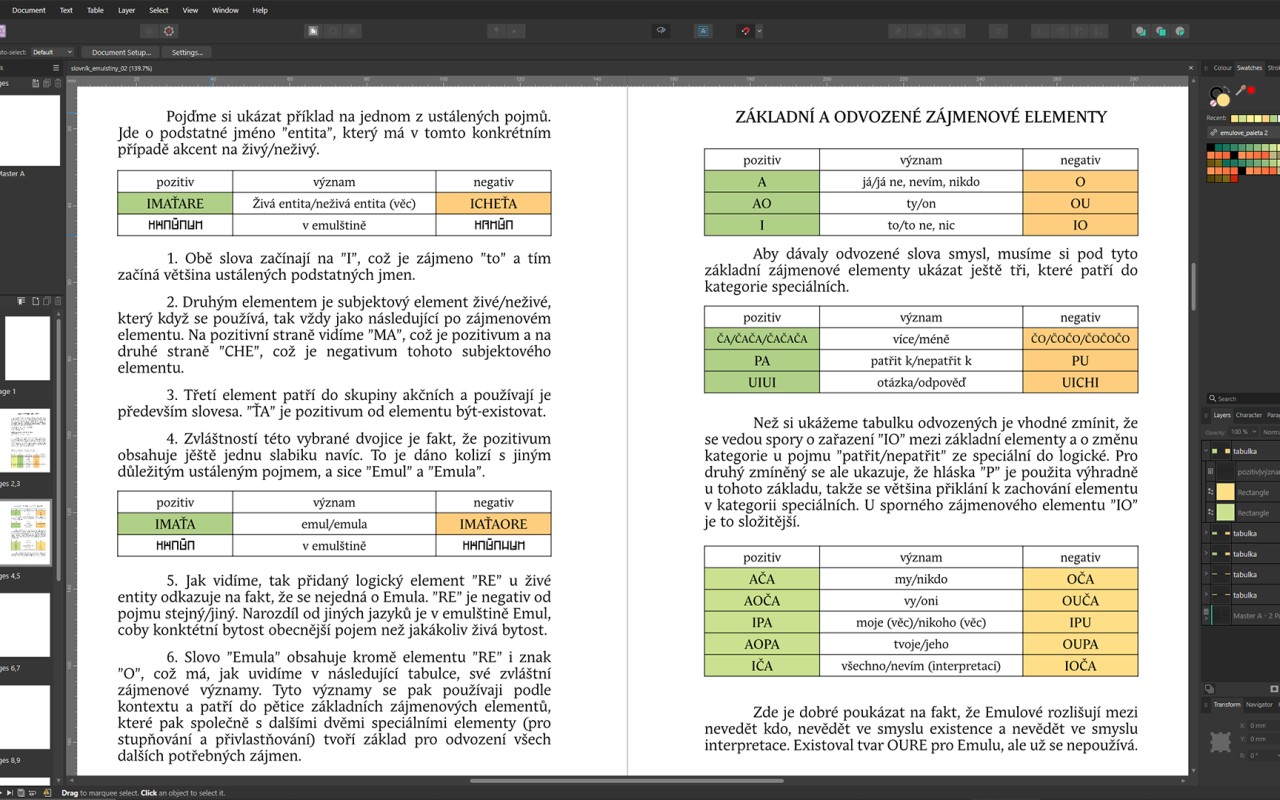Click the rotation R field

pyautogui.click(x=1262, y=755)
